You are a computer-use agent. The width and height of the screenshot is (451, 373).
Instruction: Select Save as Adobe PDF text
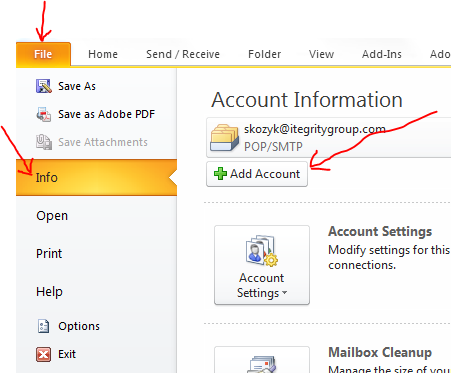point(107,114)
